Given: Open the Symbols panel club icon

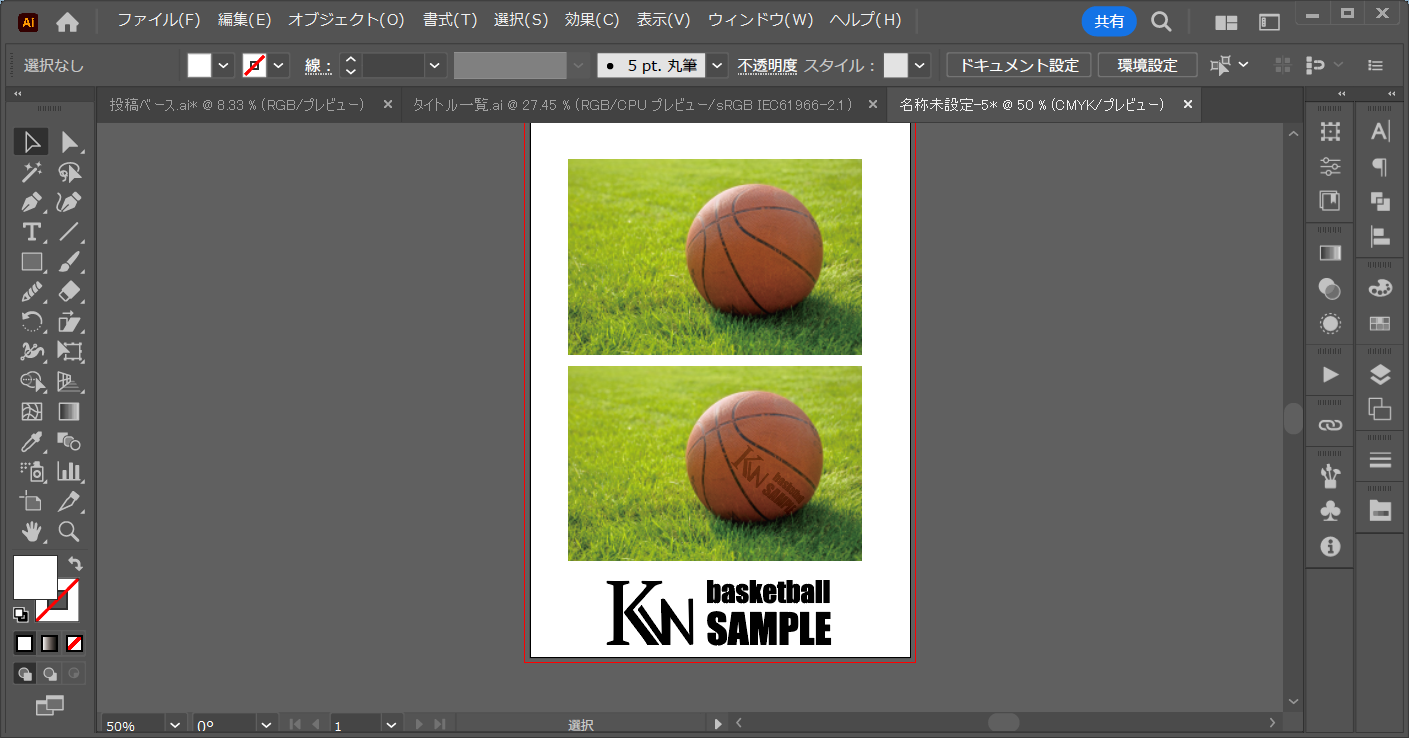Looking at the screenshot, I should pyautogui.click(x=1330, y=510).
